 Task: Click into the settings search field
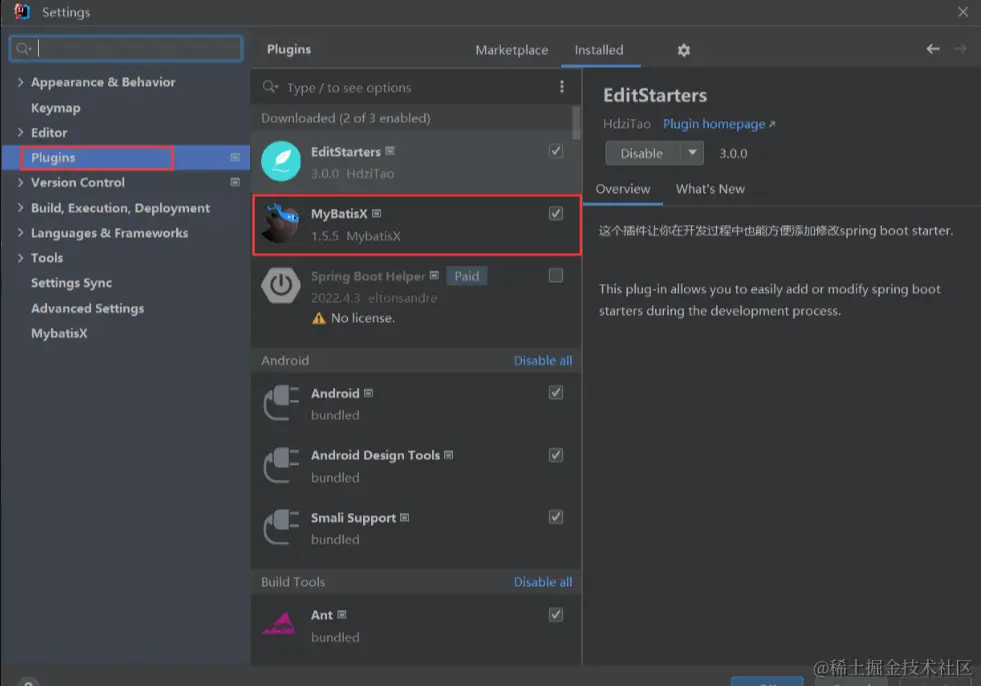click(126, 48)
